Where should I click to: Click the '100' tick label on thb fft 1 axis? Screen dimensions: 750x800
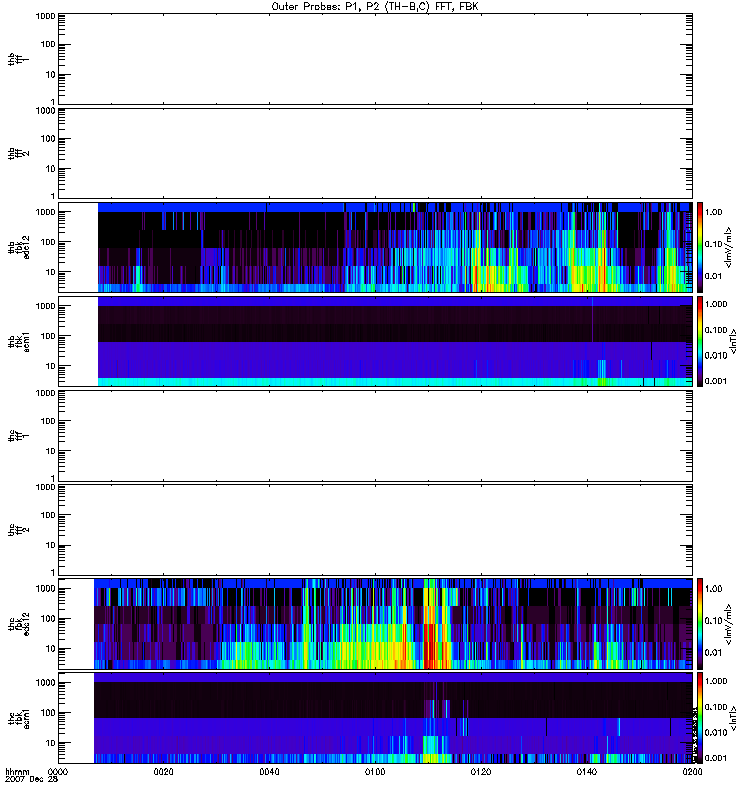48,44
